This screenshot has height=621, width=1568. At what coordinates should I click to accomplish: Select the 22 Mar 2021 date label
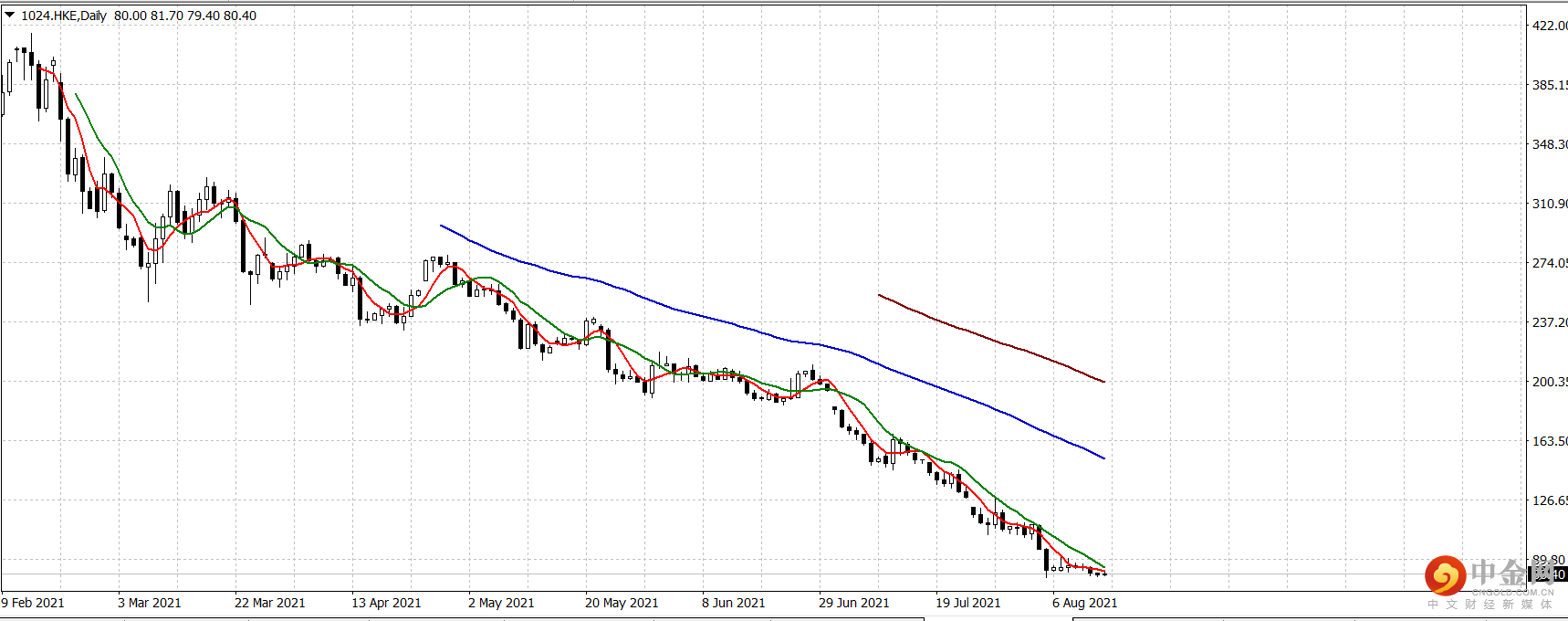(270, 603)
